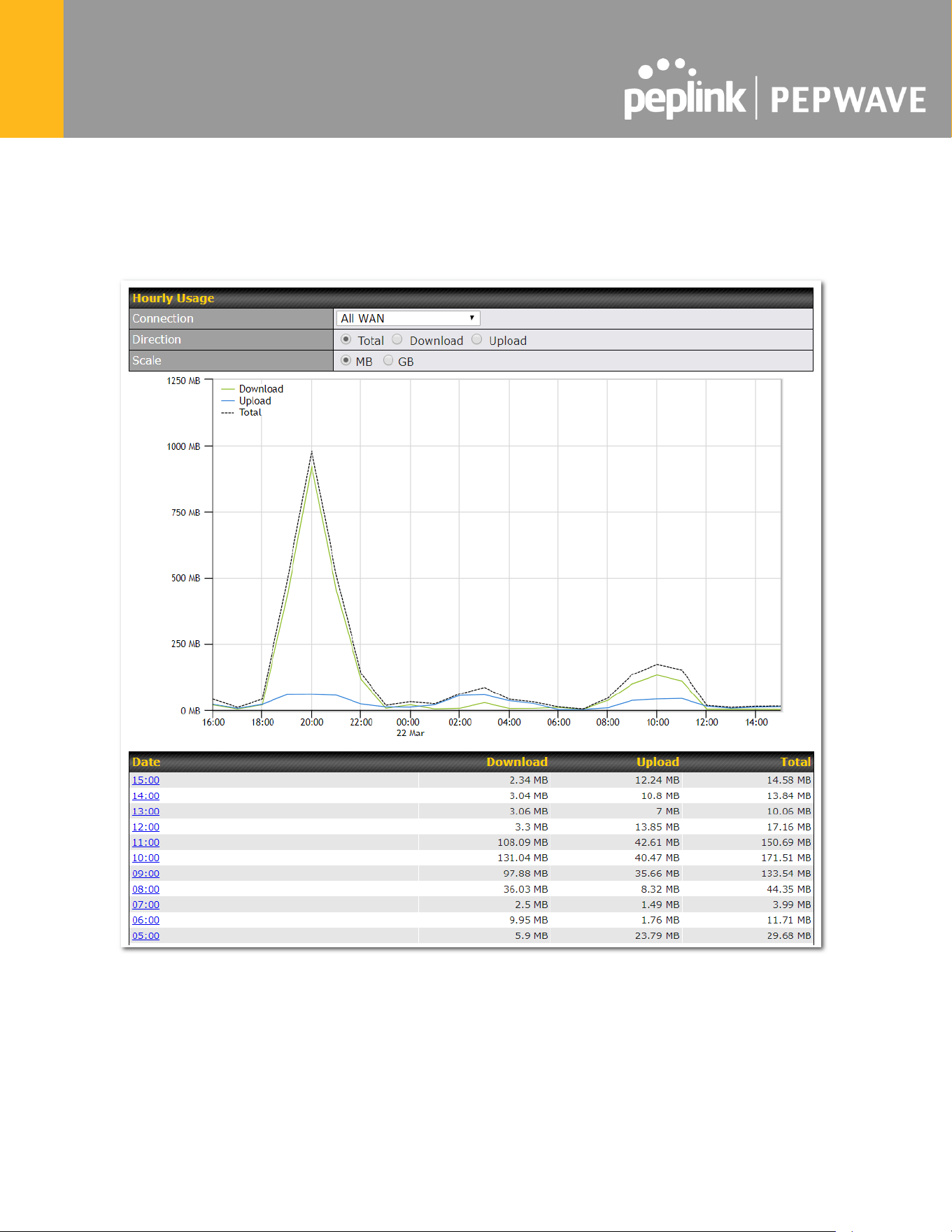The height and width of the screenshot is (1232, 952).
Task: Click the 13:00 time link
Action: (145, 811)
